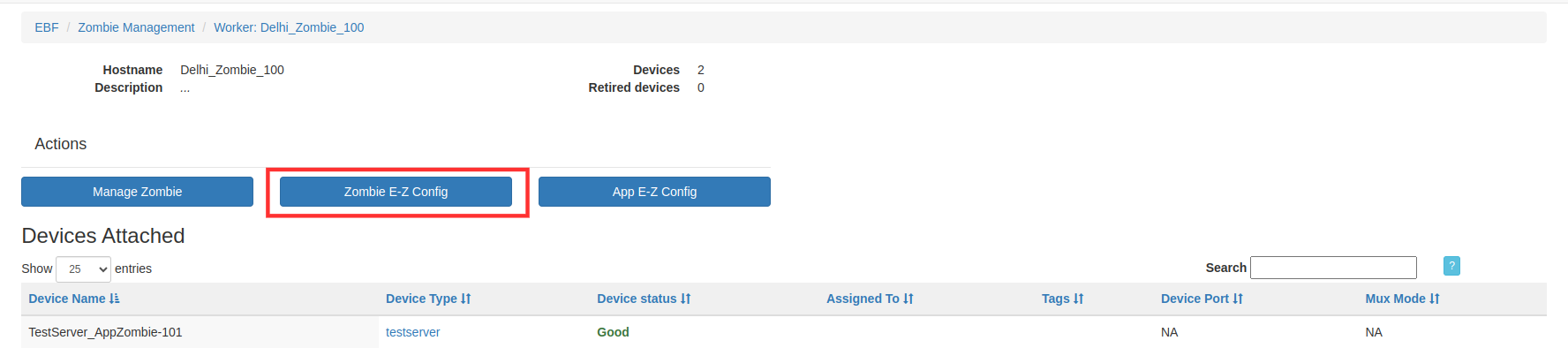Screen dimensions: 1568x348
Task: Focus the Search input field
Action: pos(1333,268)
